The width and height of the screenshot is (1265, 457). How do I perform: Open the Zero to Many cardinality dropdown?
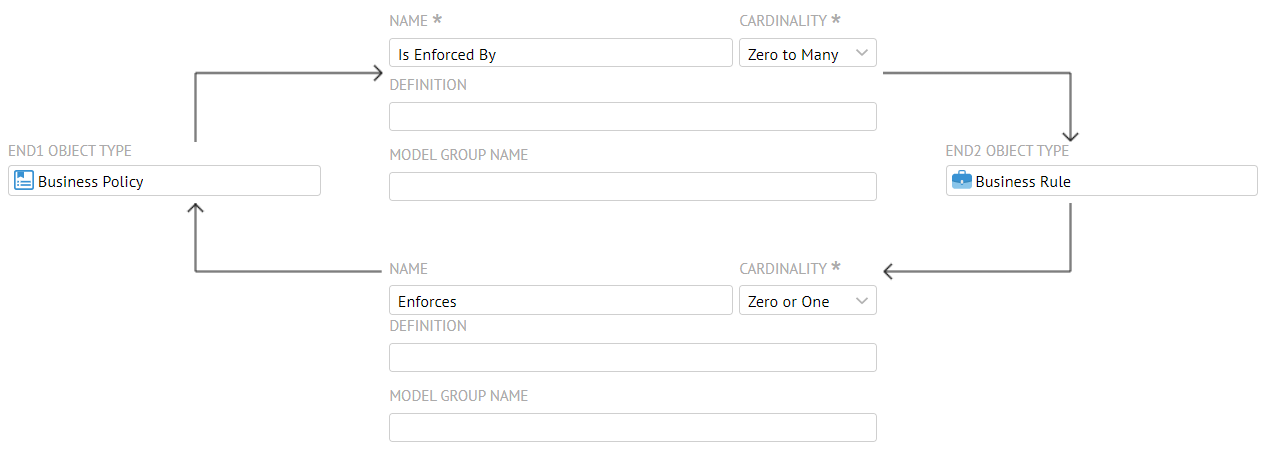coord(807,54)
